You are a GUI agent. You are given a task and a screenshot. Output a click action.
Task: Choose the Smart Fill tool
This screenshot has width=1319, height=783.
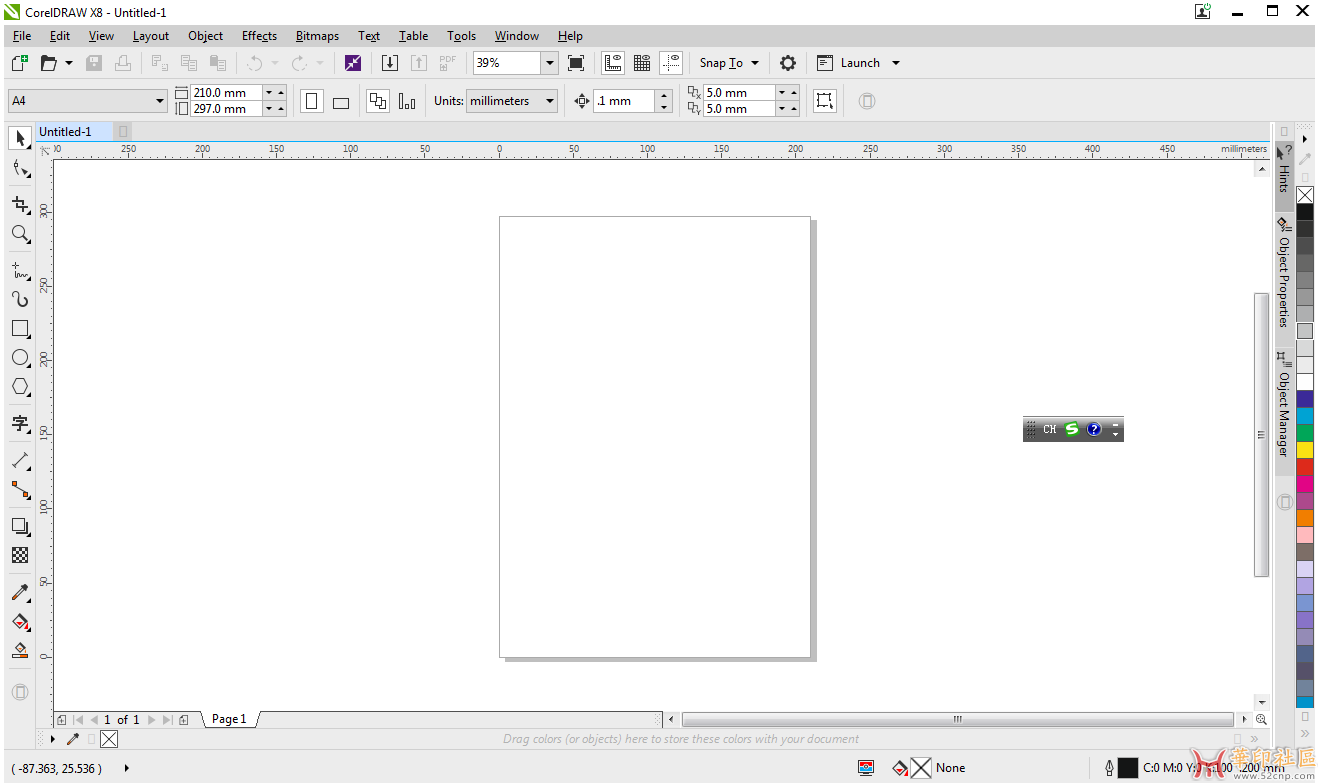click(x=20, y=650)
